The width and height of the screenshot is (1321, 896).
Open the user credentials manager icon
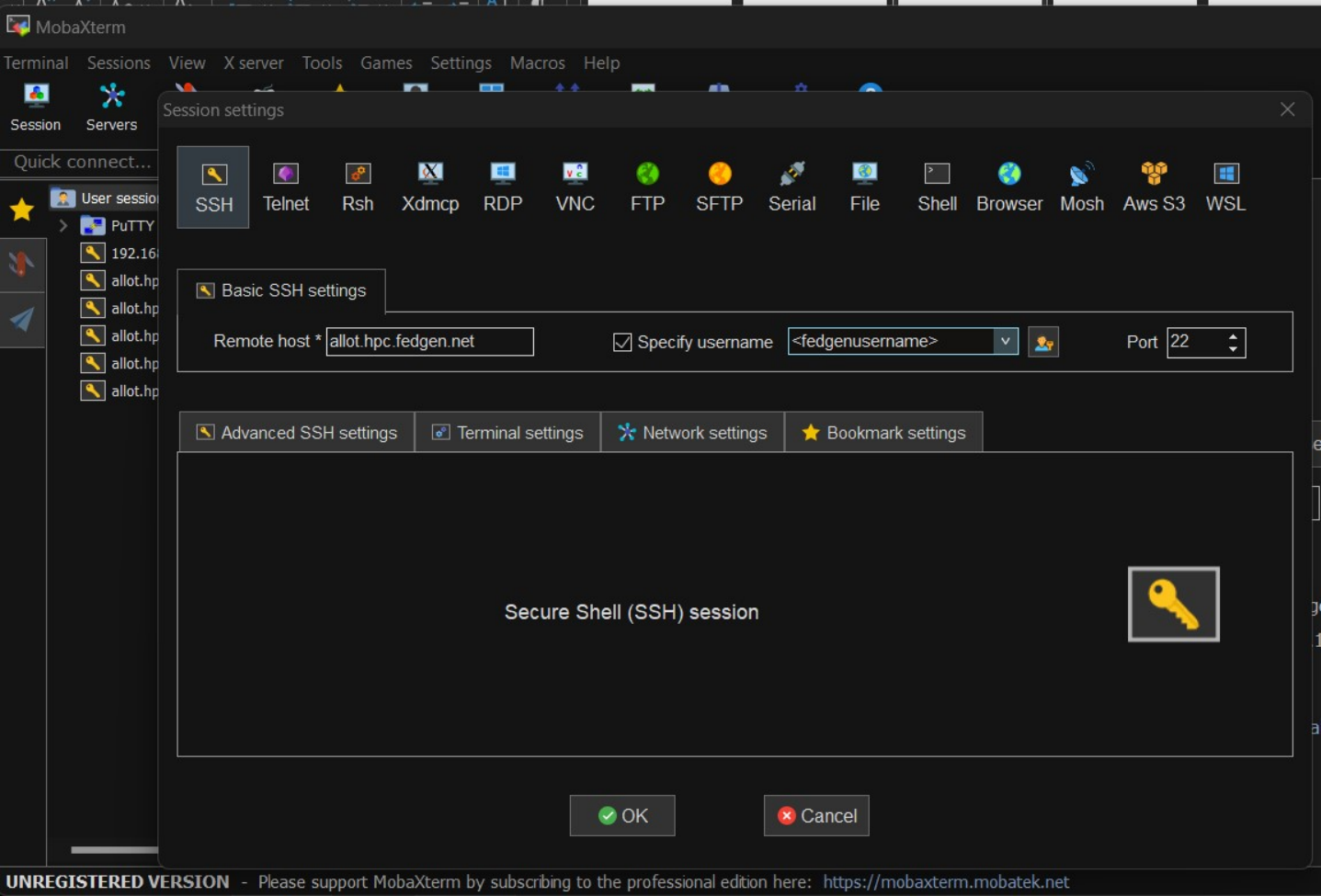(x=1043, y=342)
